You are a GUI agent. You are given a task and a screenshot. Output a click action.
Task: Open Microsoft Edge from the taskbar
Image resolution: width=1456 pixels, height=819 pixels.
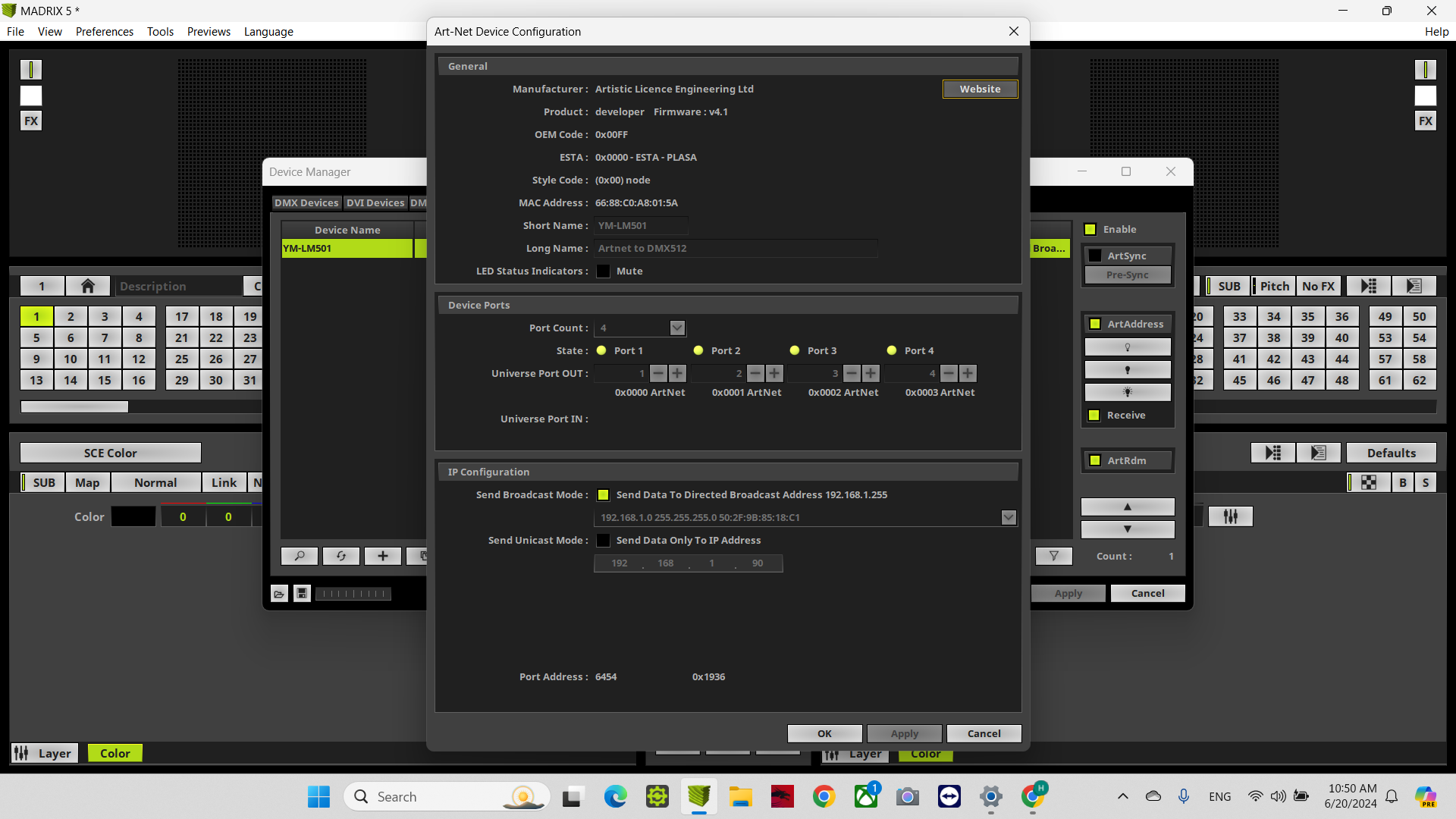(x=615, y=796)
